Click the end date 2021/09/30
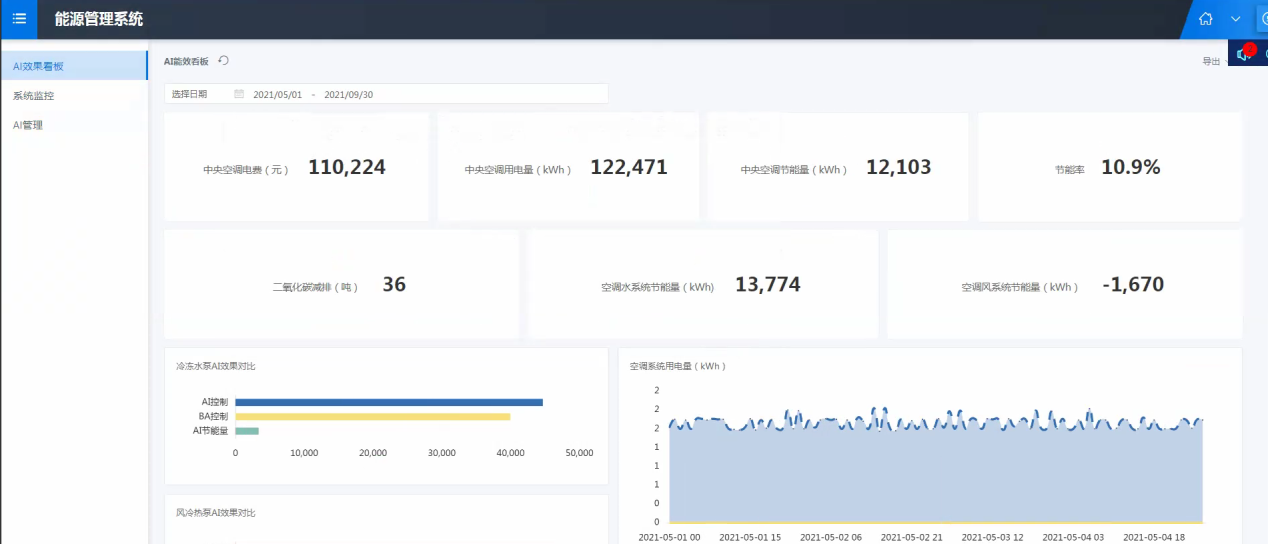Screen dimensions: 1268x544 tap(349, 94)
